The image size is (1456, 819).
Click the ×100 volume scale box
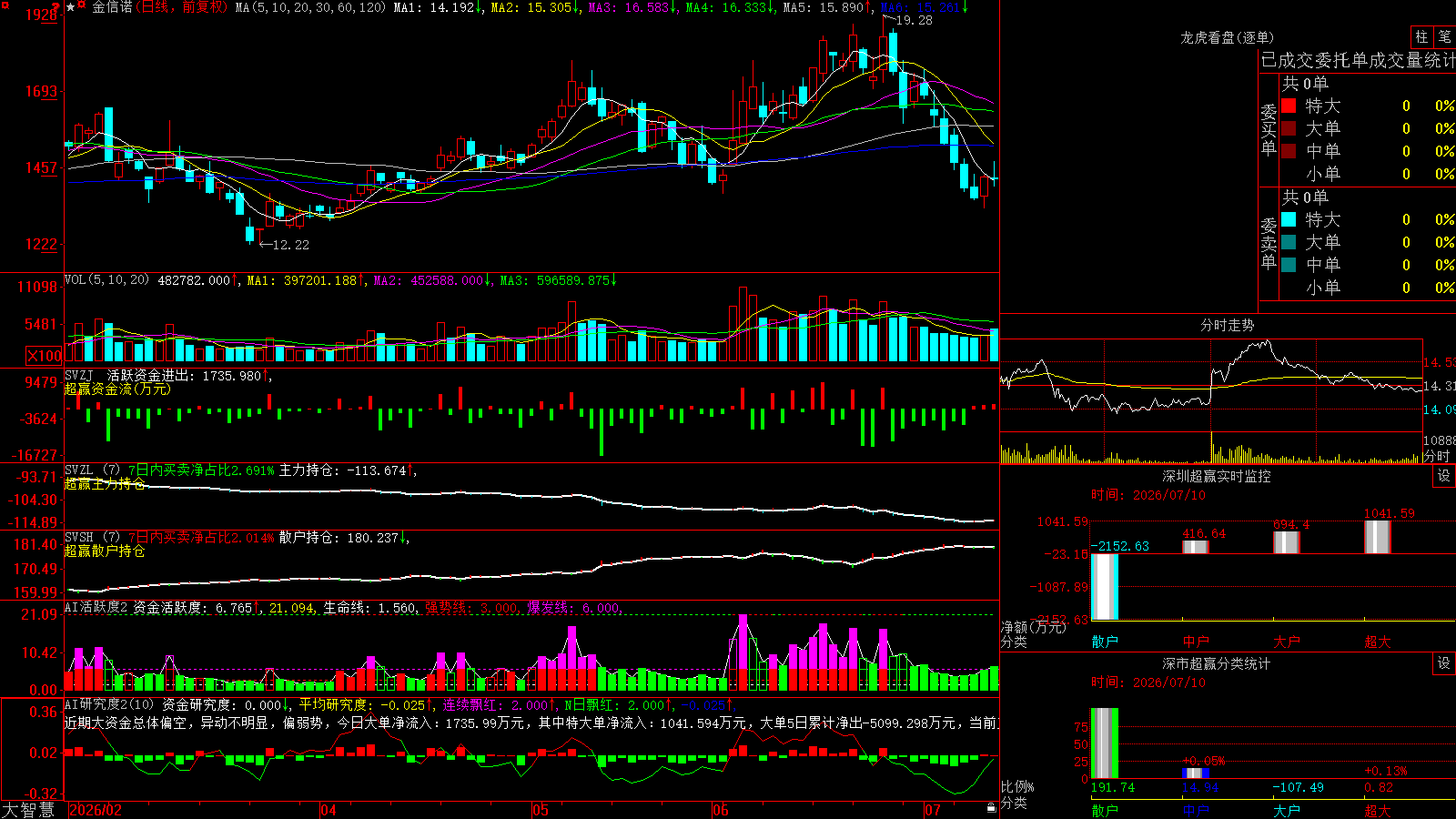(x=44, y=356)
